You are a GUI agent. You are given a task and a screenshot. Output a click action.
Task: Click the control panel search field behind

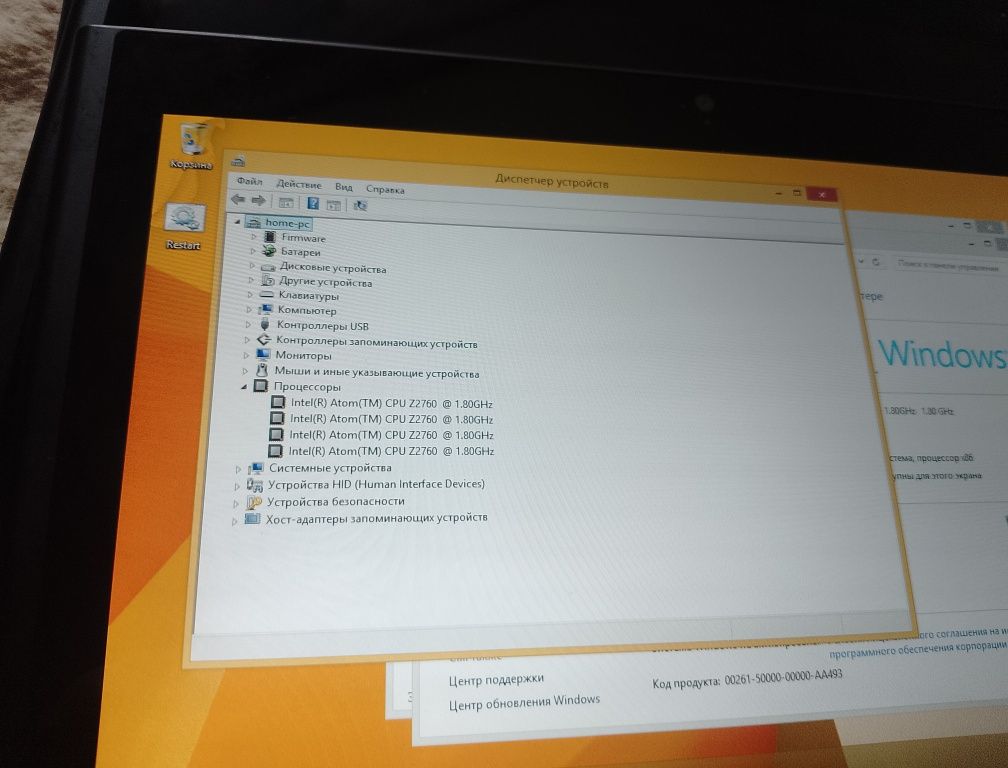click(x=947, y=265)
